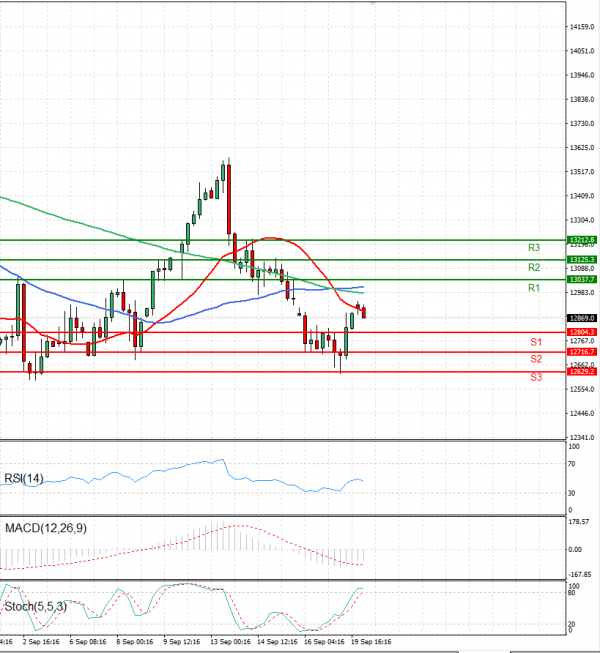600x653 pixels.
Task: Click the R3 resistance label
Action: 534,248
